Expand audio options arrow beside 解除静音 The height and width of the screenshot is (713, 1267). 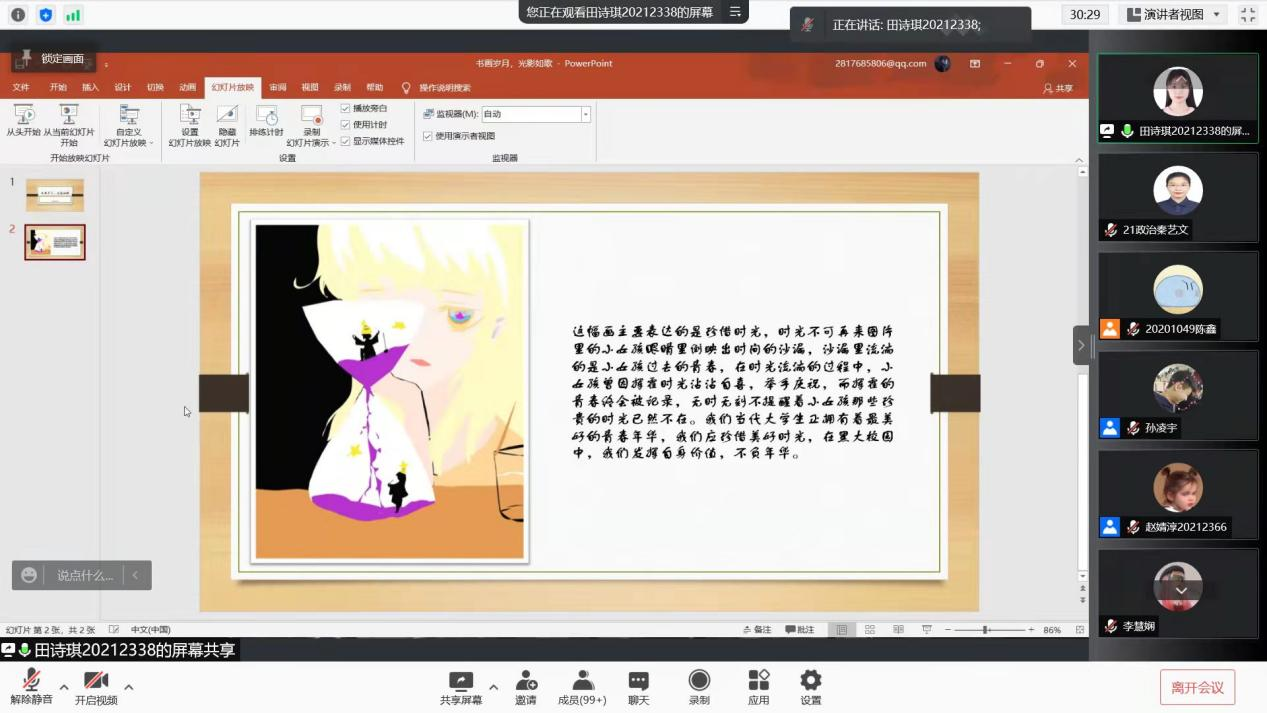pyautogui.click(x=64, y=687)
